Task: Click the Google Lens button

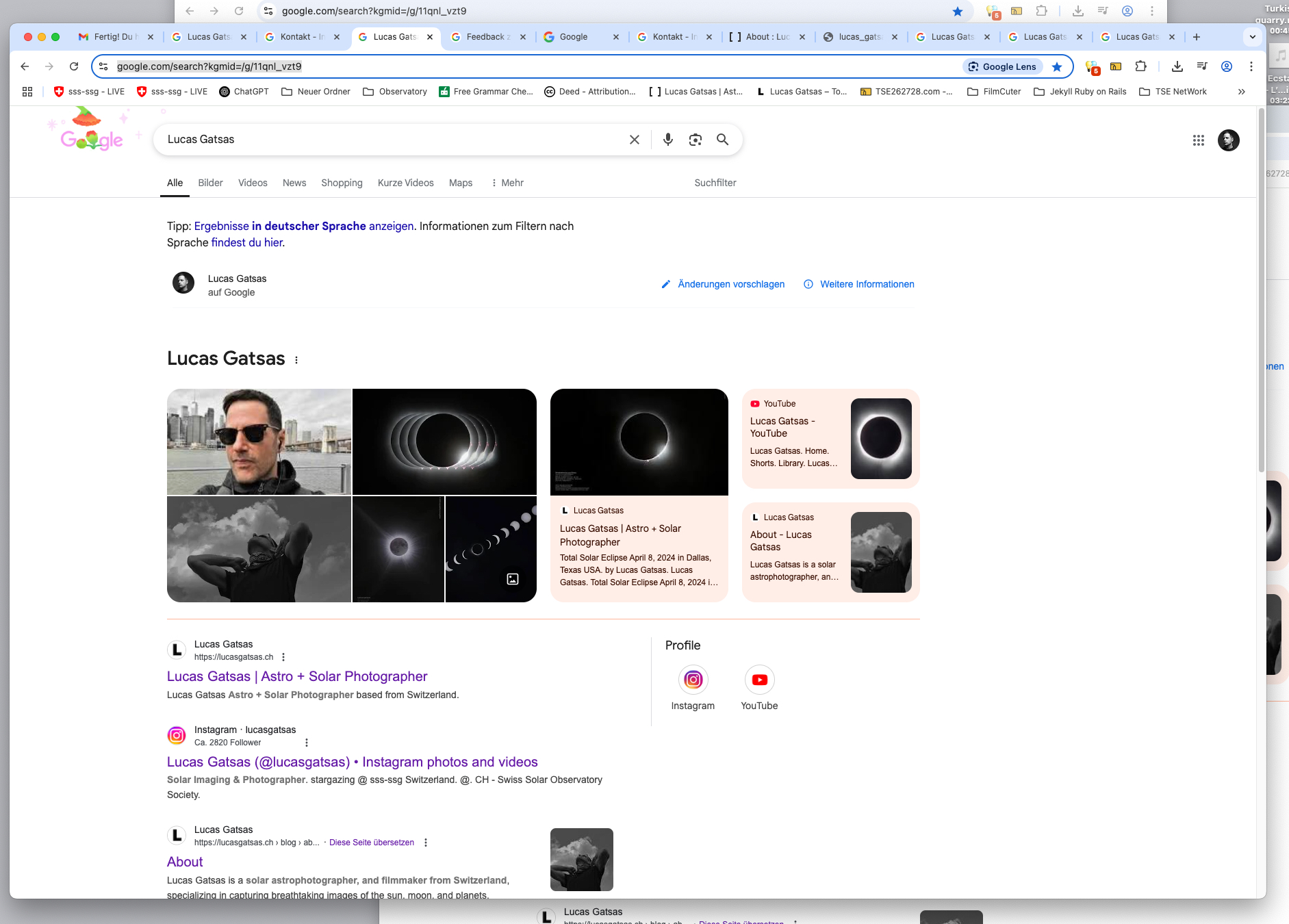Action: click(x=1003, y=66)
